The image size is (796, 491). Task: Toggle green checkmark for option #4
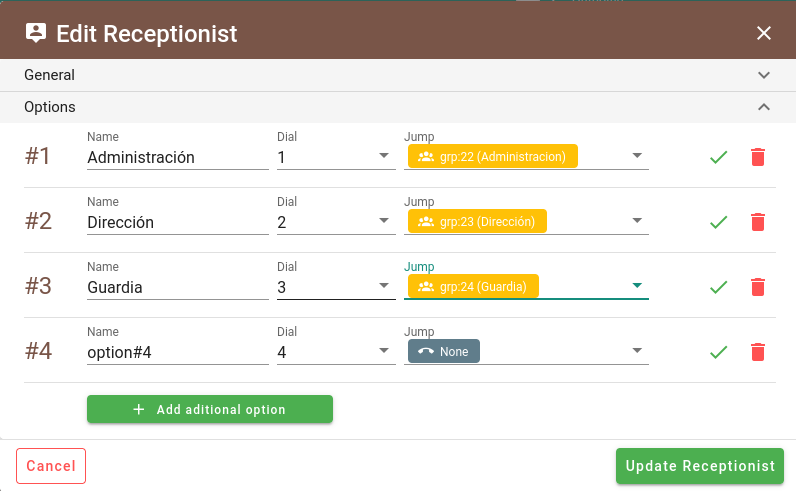(718, 352)
